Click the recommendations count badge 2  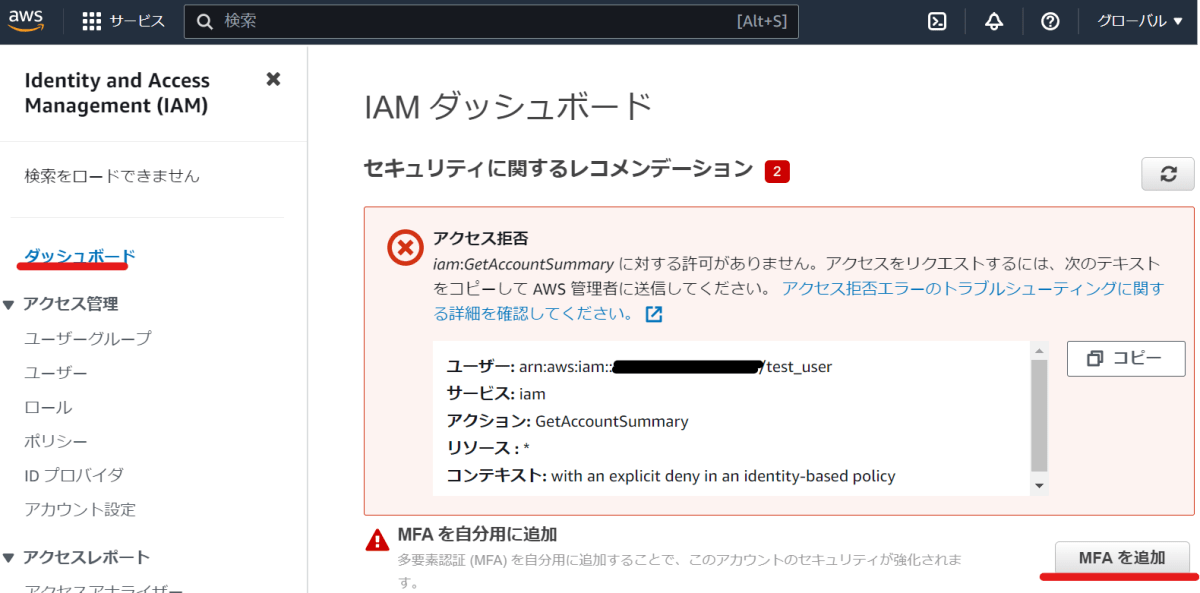[777, 172]
